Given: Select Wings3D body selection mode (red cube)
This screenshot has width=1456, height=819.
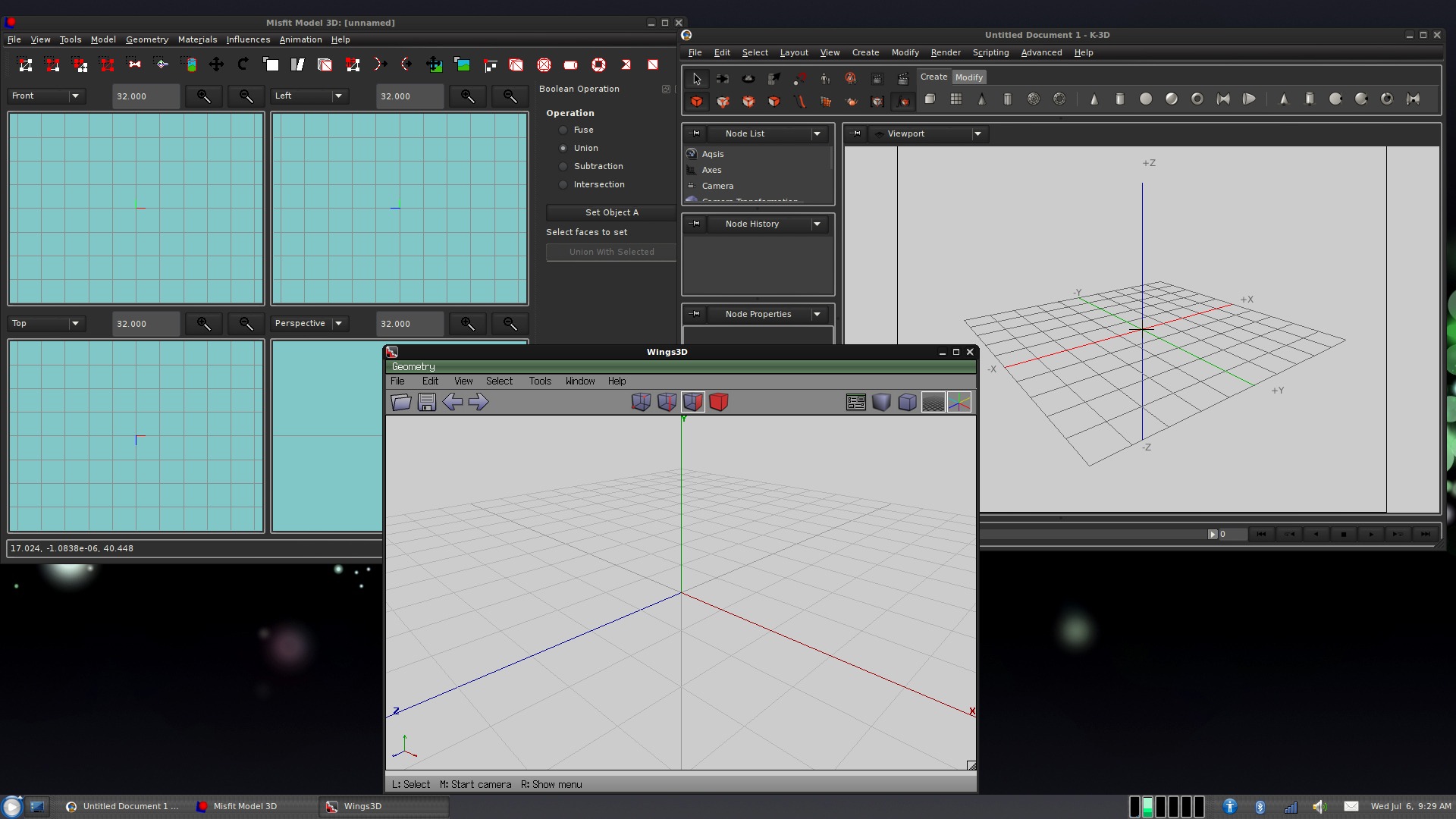Looking at the screenshot, I should pyautogui.click(x=718, y=402).
